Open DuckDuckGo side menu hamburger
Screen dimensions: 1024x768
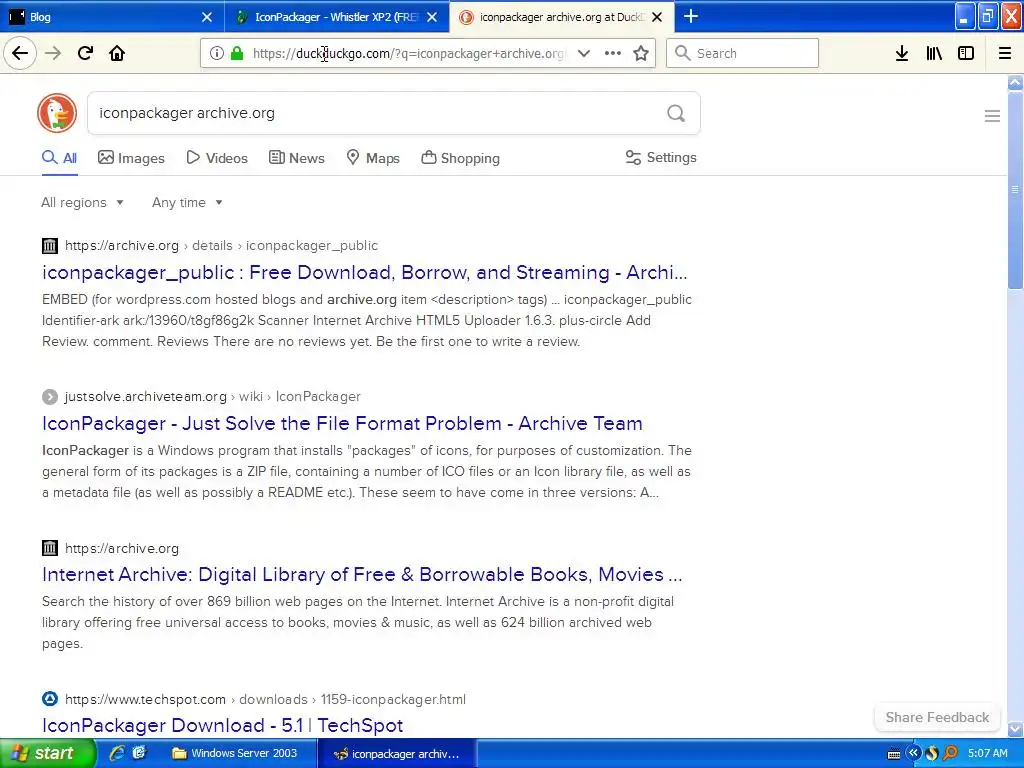click(x=992, y=116)
